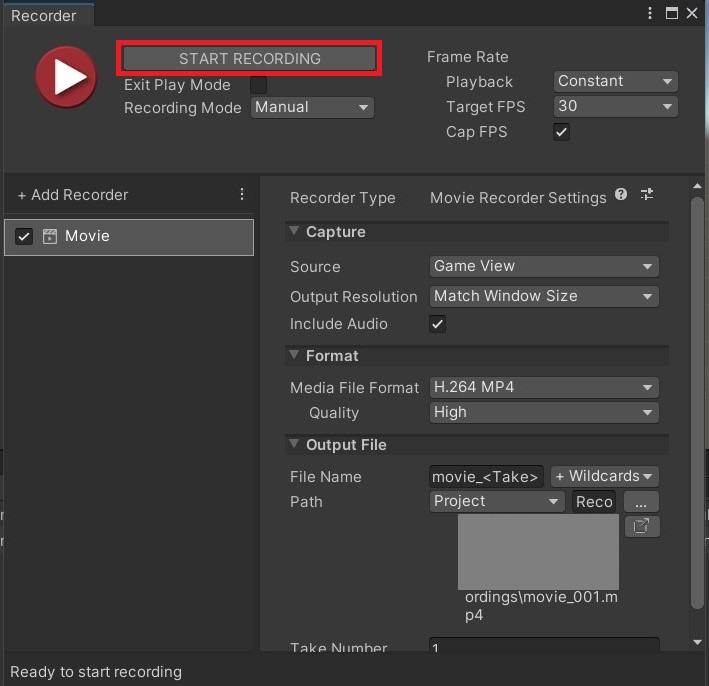Click the settings panel vertical scrollbar thumb
709x686 pixels.
tap(698, 403)
